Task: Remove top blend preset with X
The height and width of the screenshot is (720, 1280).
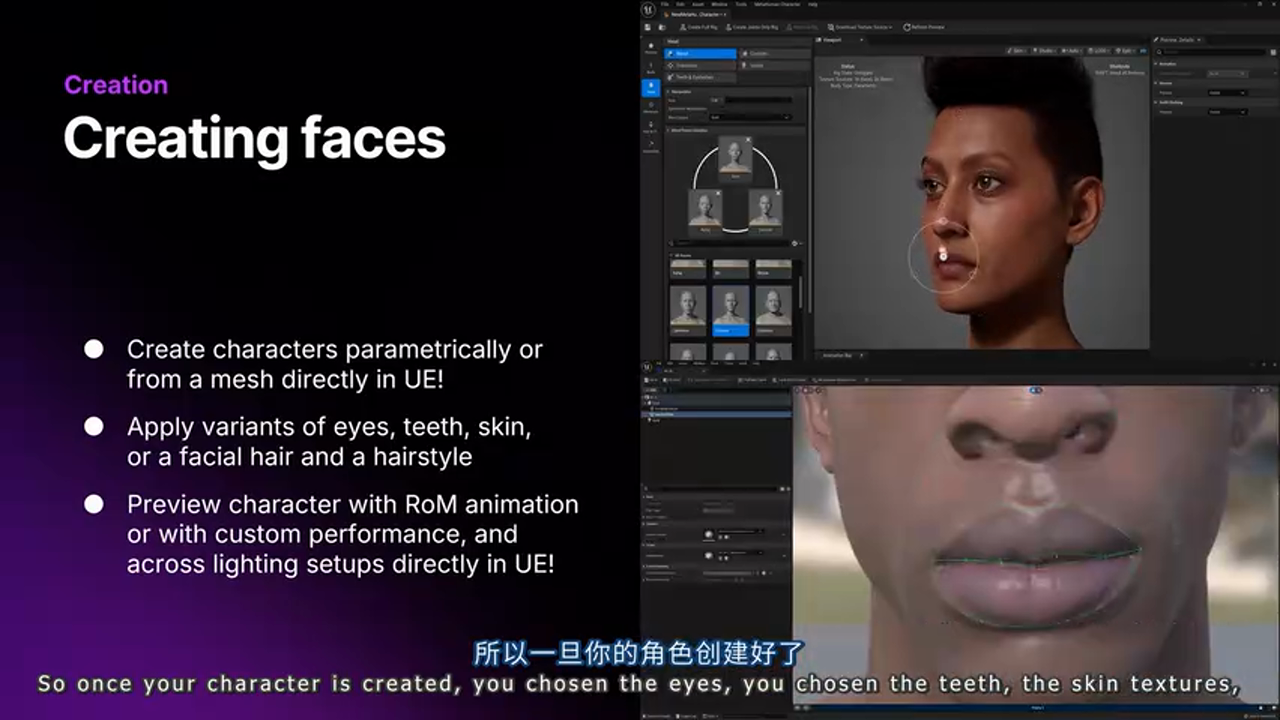Action: pyautogui.click(x=747, y=140)
